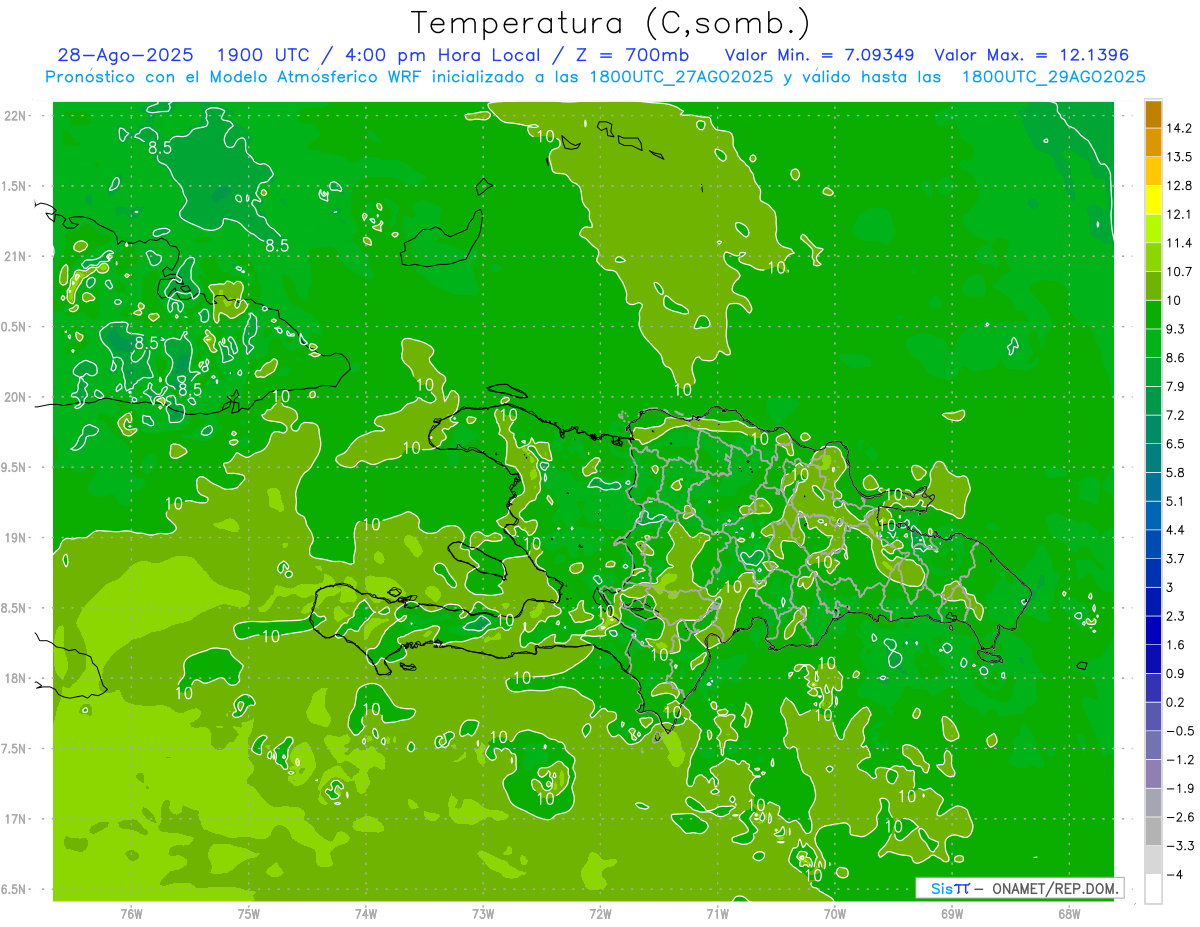
Task: Click the "Valor Max. = 12.1396" value
Action: click(x=1031, y=55)
